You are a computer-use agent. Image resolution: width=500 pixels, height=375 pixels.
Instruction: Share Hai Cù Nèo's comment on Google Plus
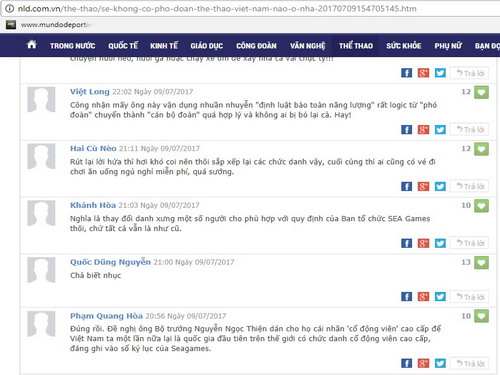click(423, 186)
